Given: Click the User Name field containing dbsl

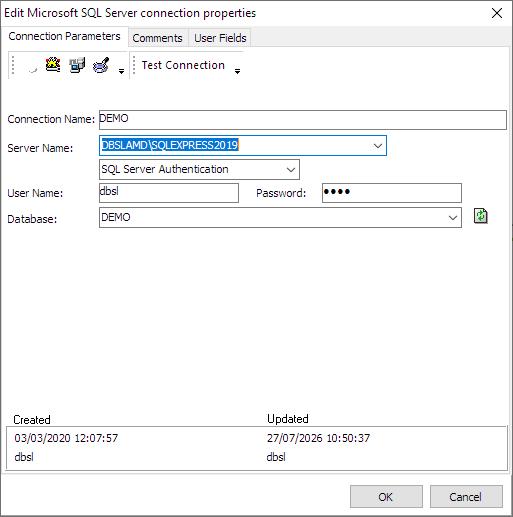Looking at the screenshot, I should [x=169, y=193].
